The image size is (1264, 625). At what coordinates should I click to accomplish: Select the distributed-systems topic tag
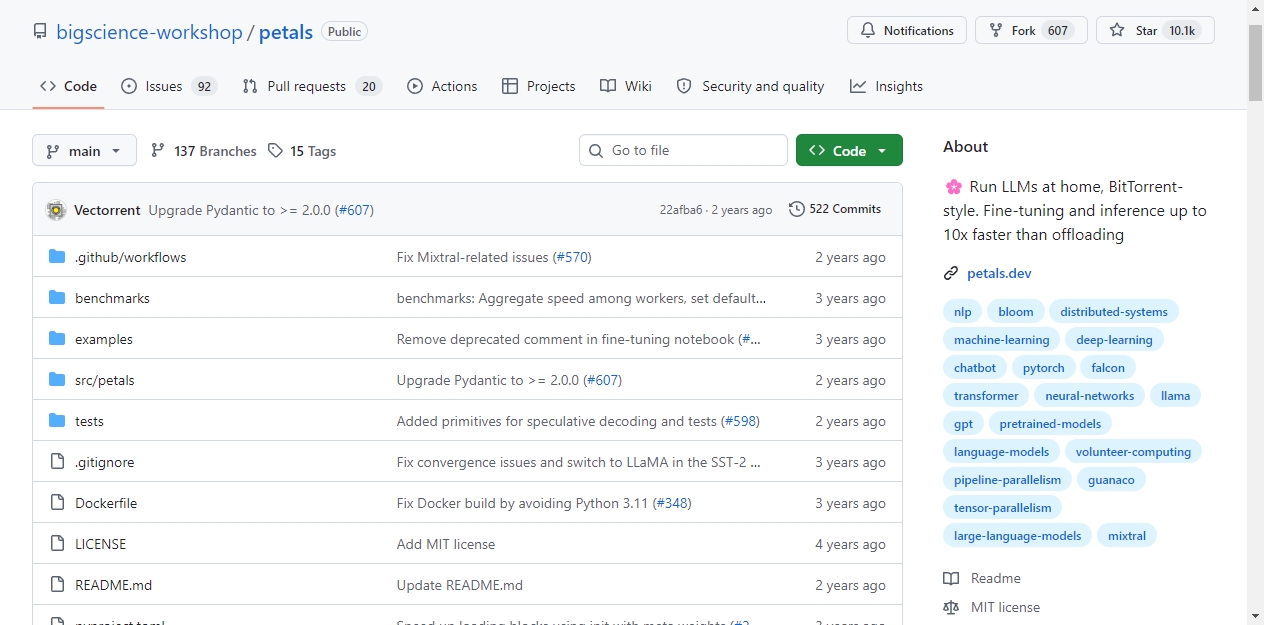(x=1114, y=311)
